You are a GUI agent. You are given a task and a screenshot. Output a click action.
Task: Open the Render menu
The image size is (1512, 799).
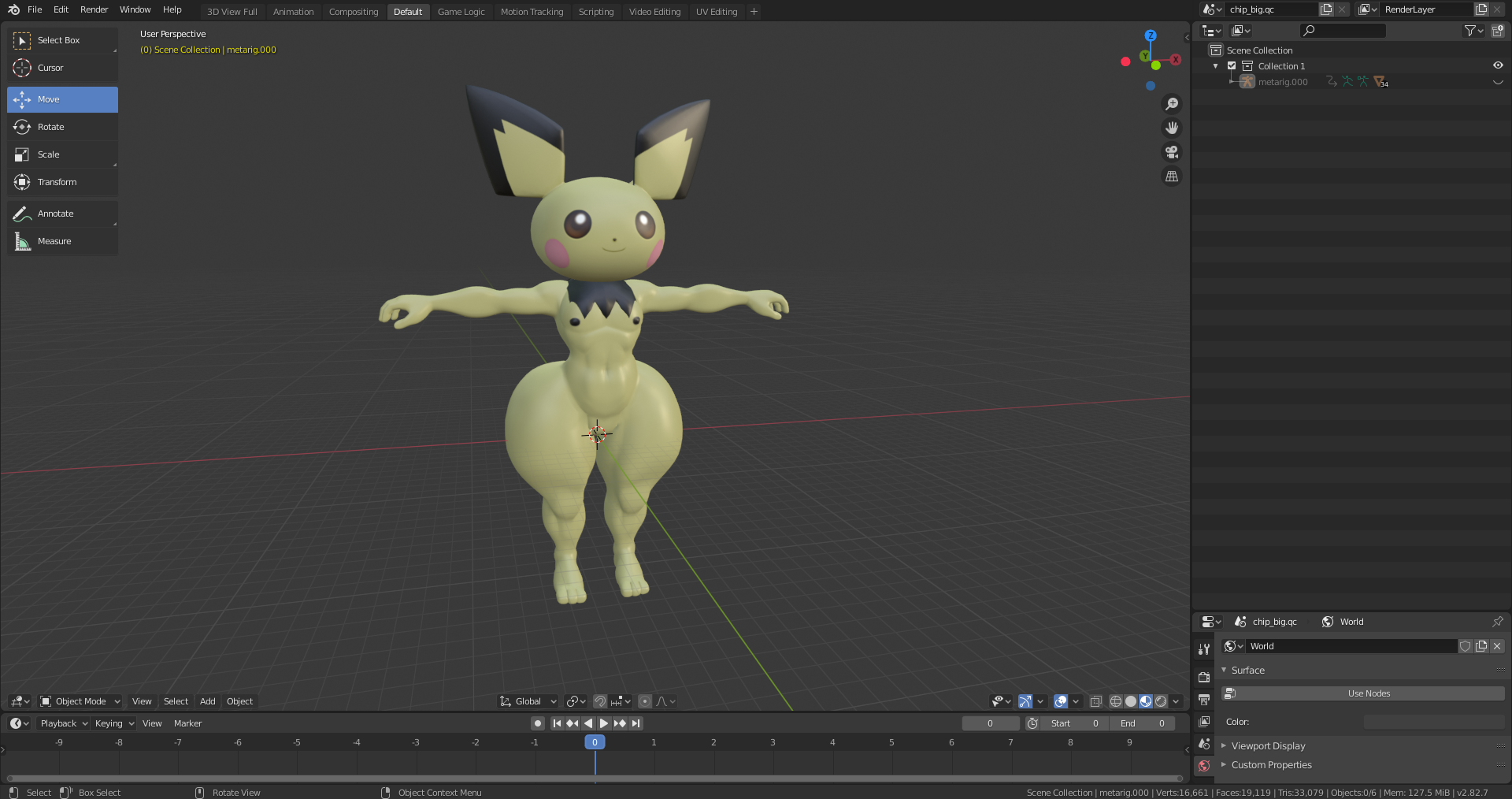coord(94,9)
